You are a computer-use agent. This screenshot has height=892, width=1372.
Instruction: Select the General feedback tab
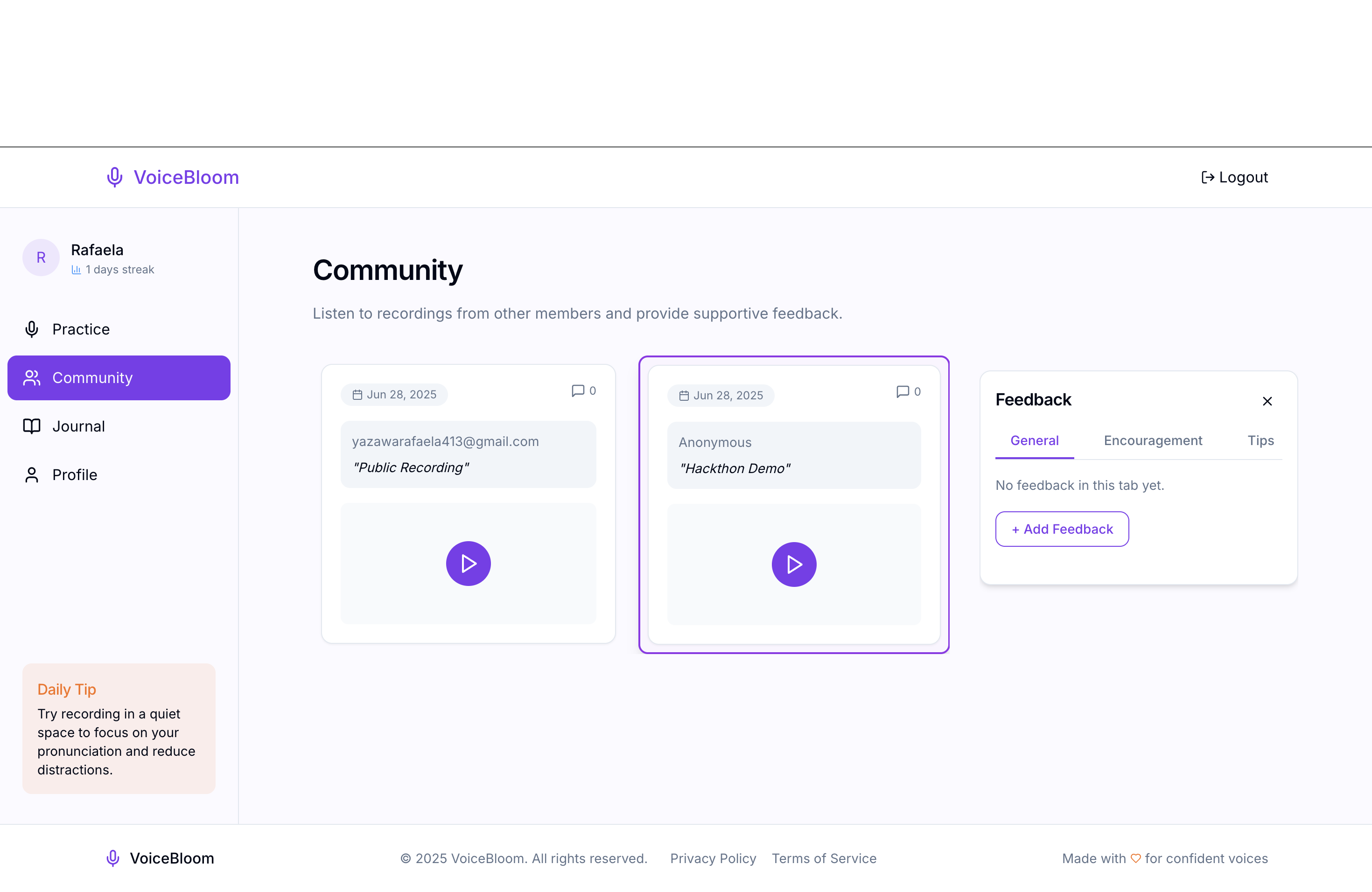pos(1034,441)
